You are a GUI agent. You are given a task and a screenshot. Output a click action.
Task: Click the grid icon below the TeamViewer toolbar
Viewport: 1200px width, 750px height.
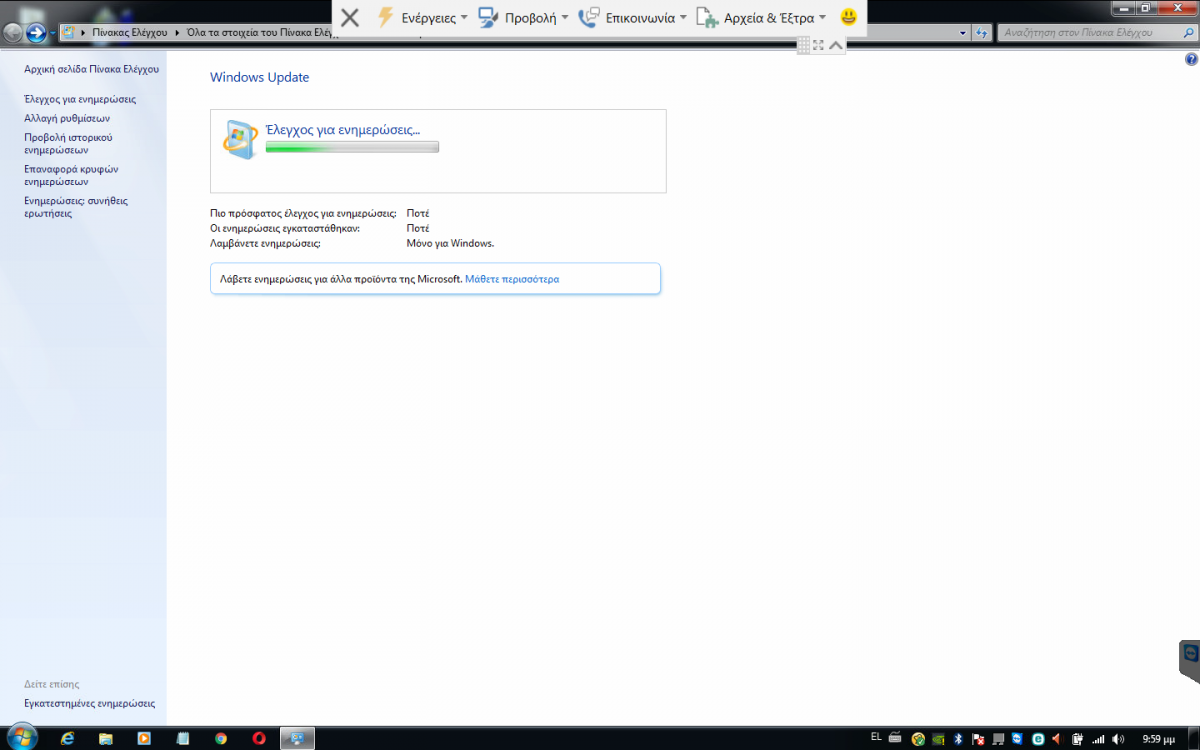[803, 44]
